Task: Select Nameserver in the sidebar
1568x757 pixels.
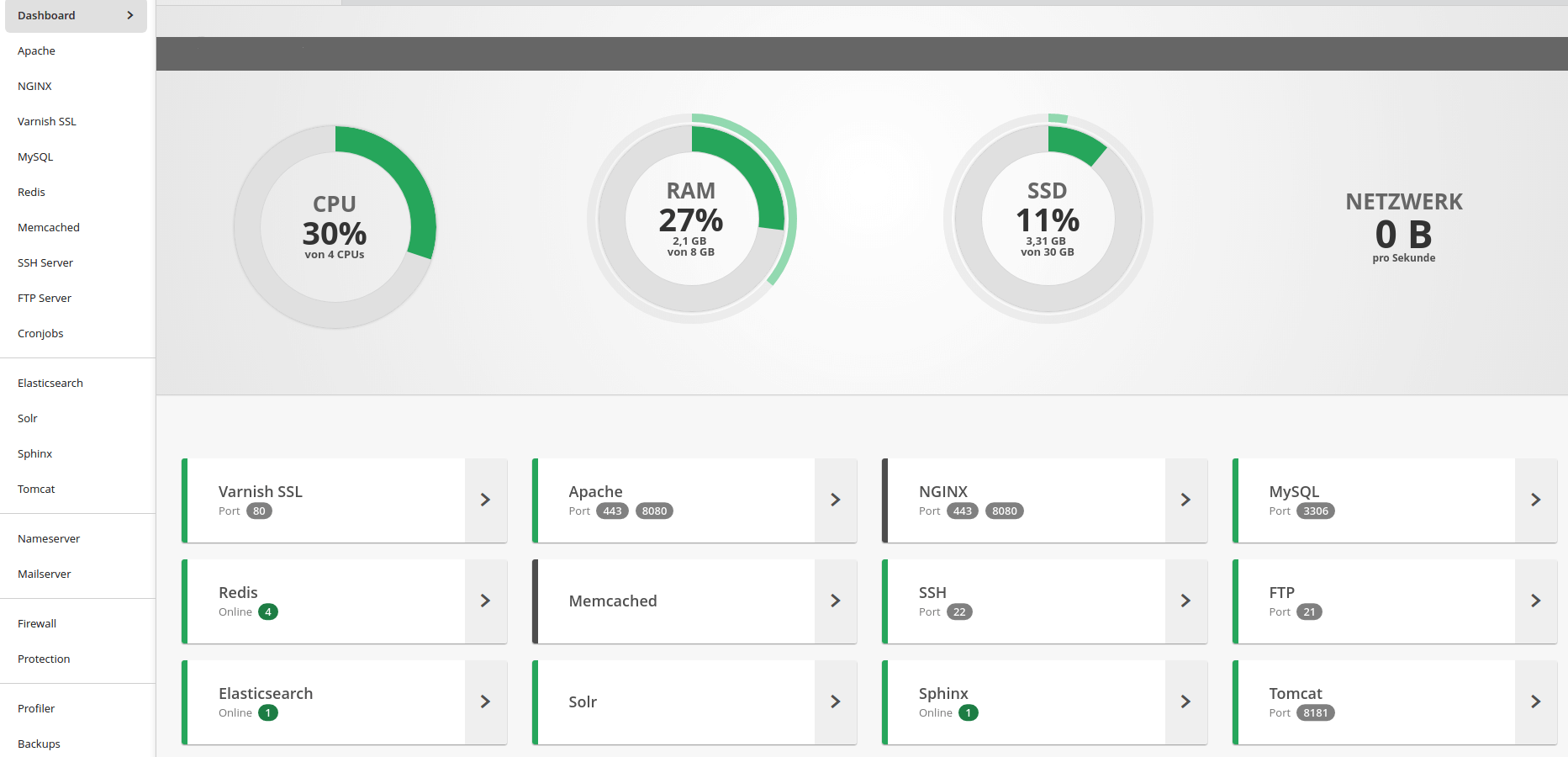Action: point(49,538)
